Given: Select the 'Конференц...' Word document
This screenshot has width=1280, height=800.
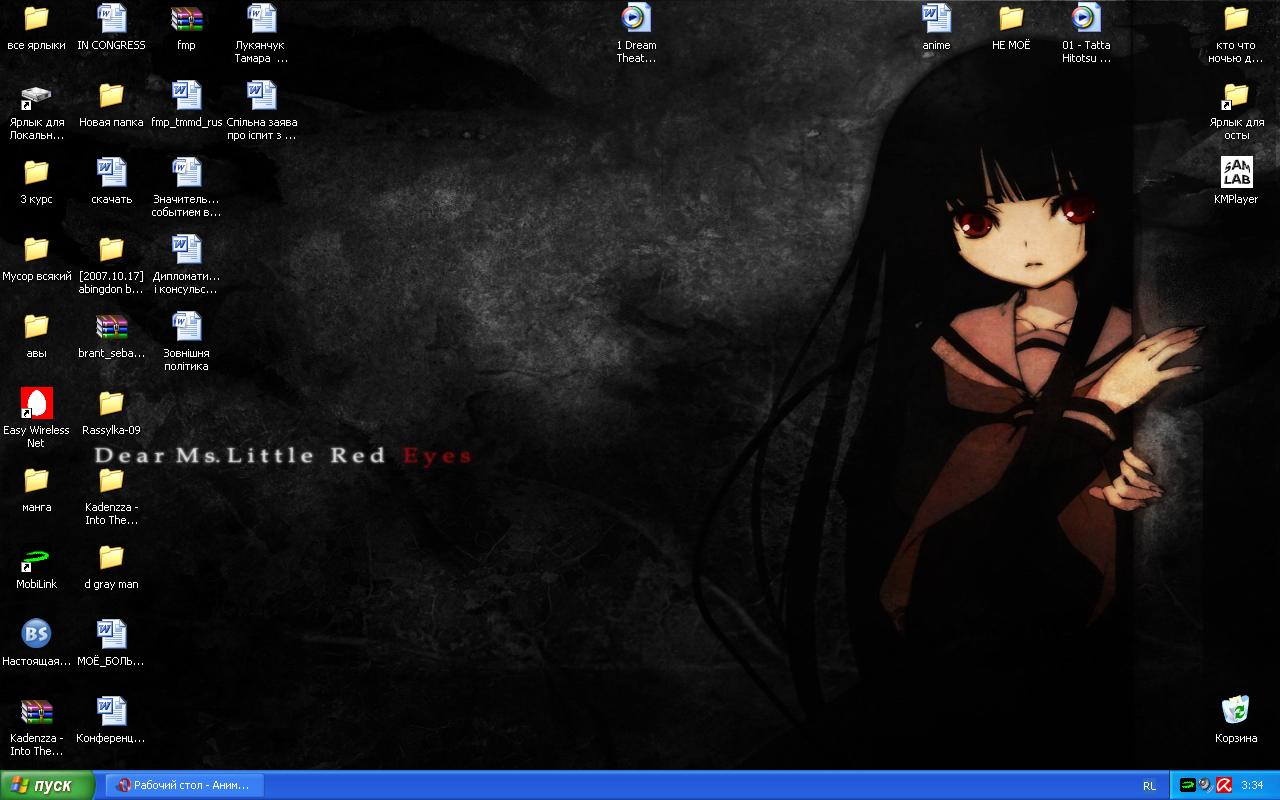Looking at the screenshot, I should tap(111, 711).
